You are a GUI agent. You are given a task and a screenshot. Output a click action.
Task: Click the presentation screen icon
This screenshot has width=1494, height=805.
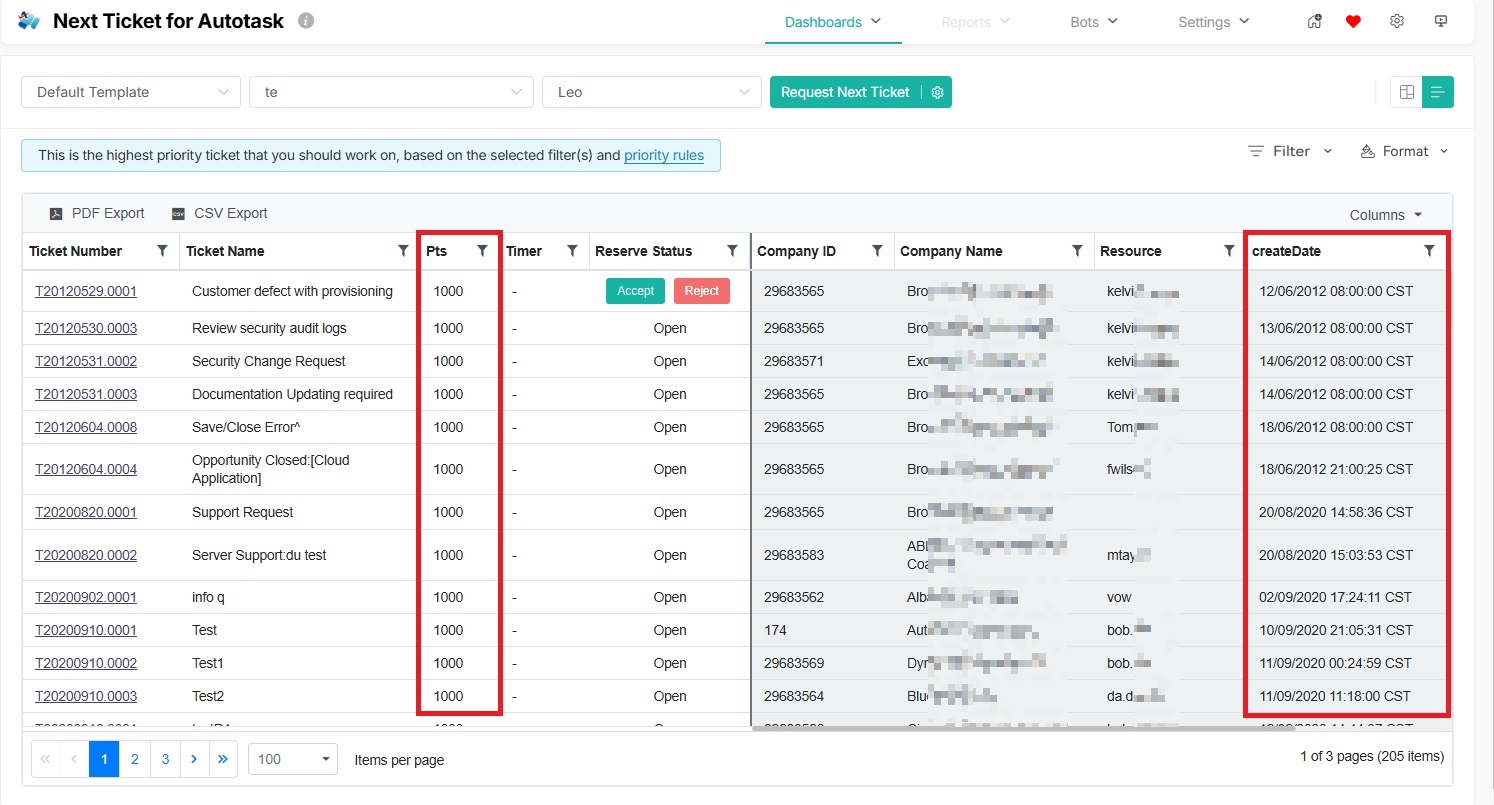point(1441,22)
